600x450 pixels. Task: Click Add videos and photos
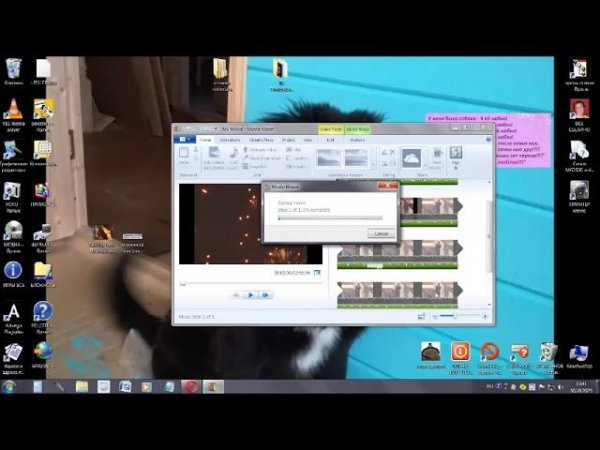point(214,158)
